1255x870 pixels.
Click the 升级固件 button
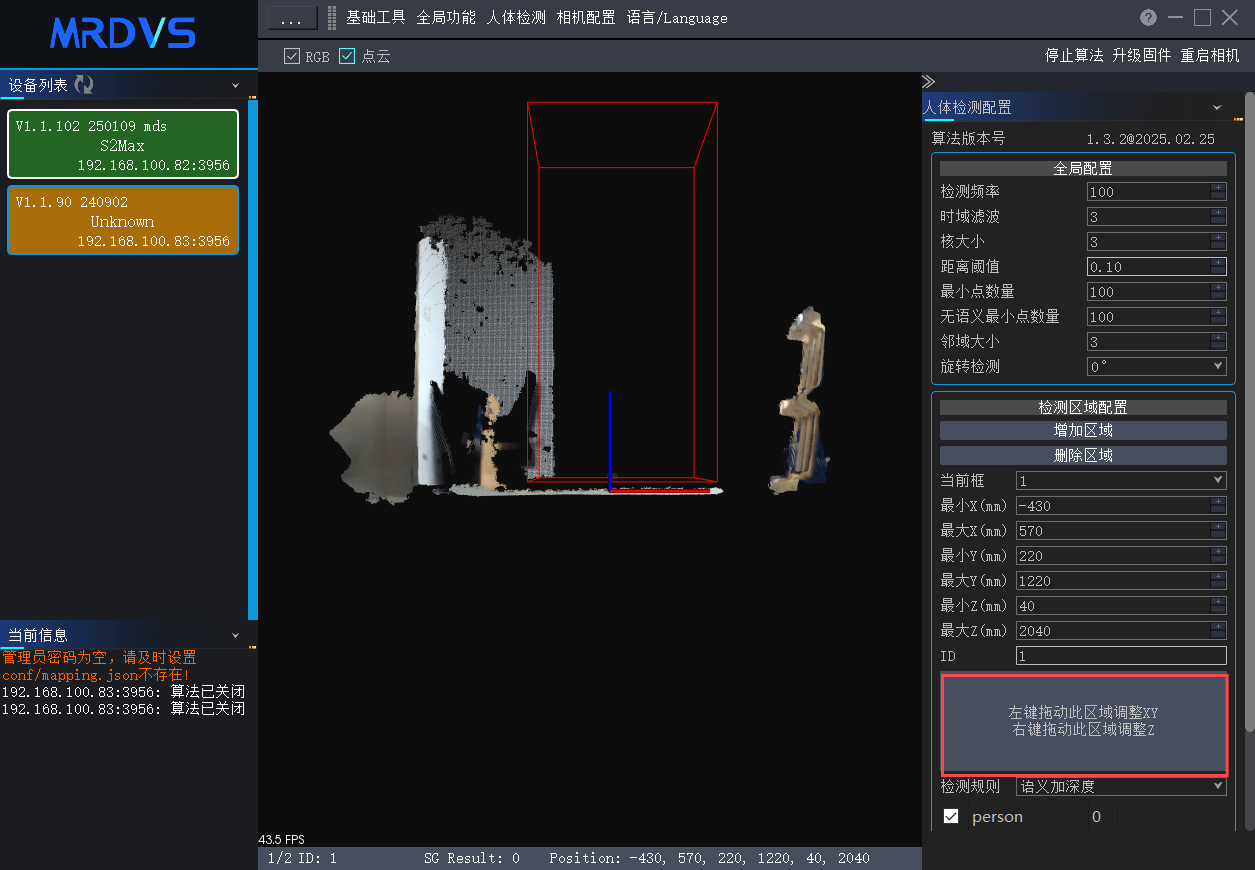point(1142,56)
